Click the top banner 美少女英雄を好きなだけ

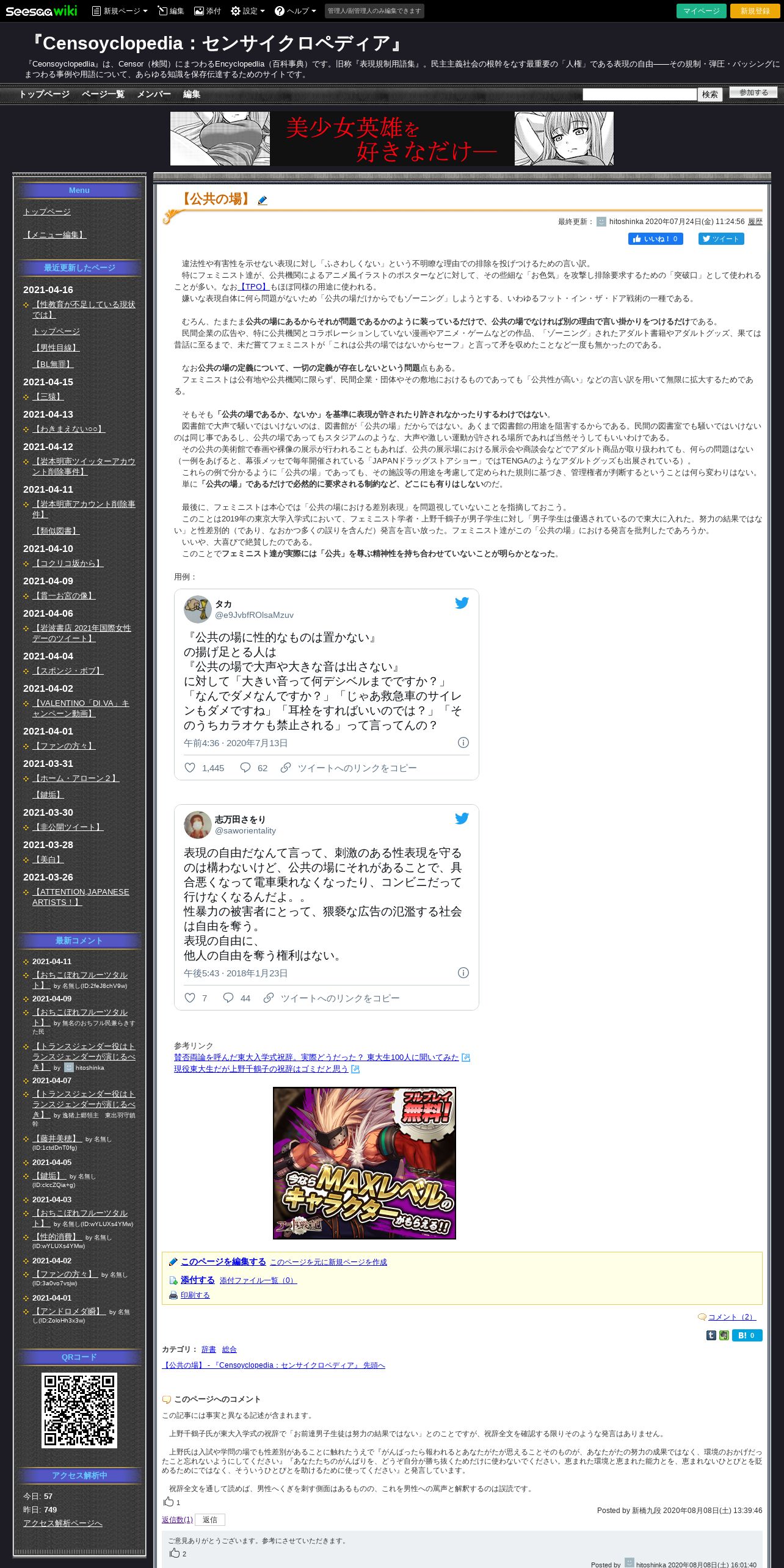[x=392, y=139]
